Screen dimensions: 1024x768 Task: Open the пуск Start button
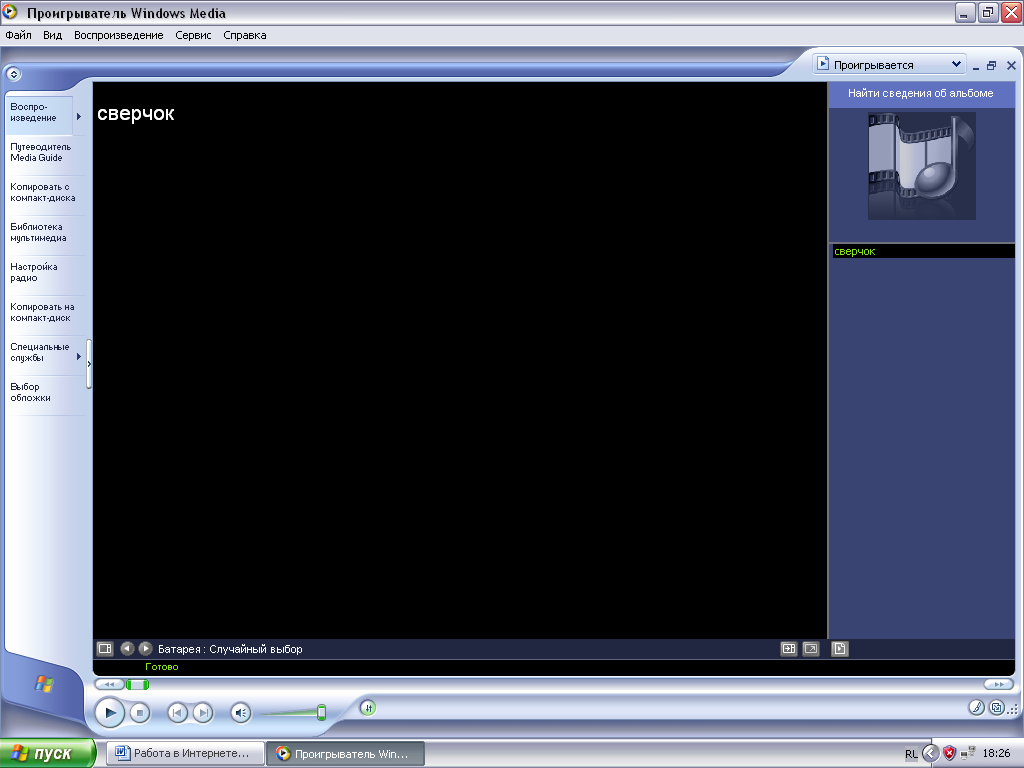click(48, 753)
